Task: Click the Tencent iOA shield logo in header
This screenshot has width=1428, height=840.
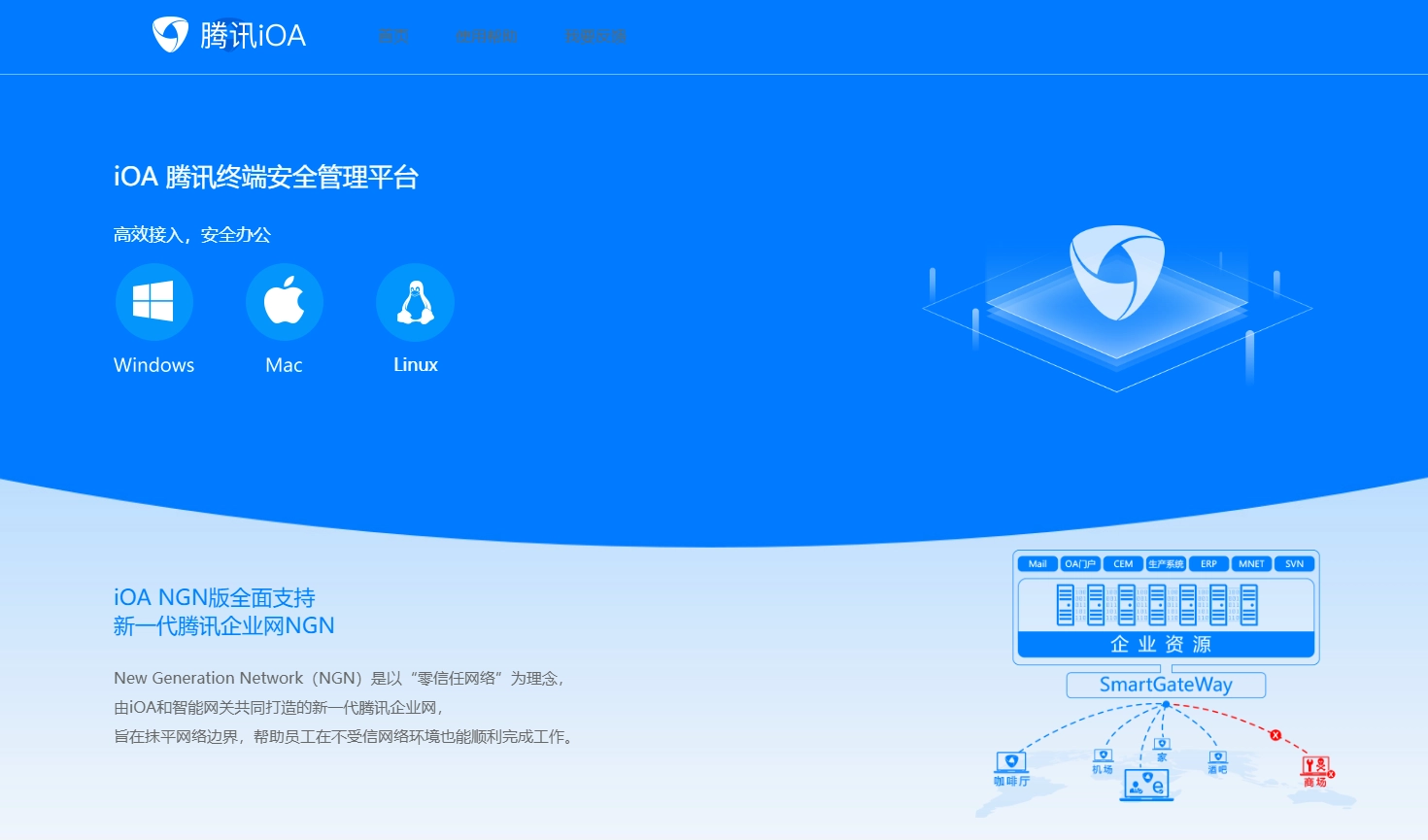Action: tap(171, 35)
